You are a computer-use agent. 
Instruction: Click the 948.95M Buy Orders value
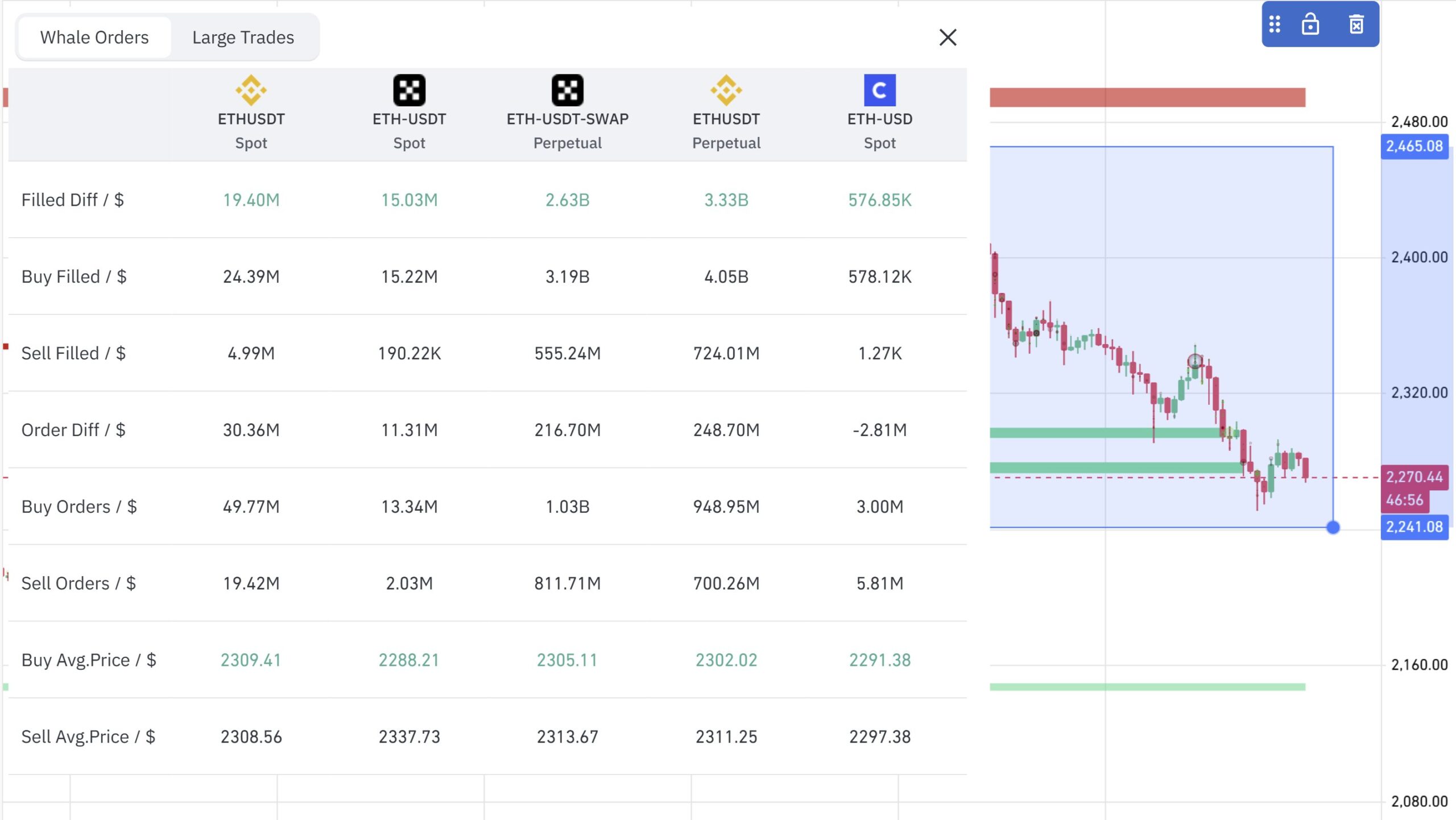(x=726, y=507)
